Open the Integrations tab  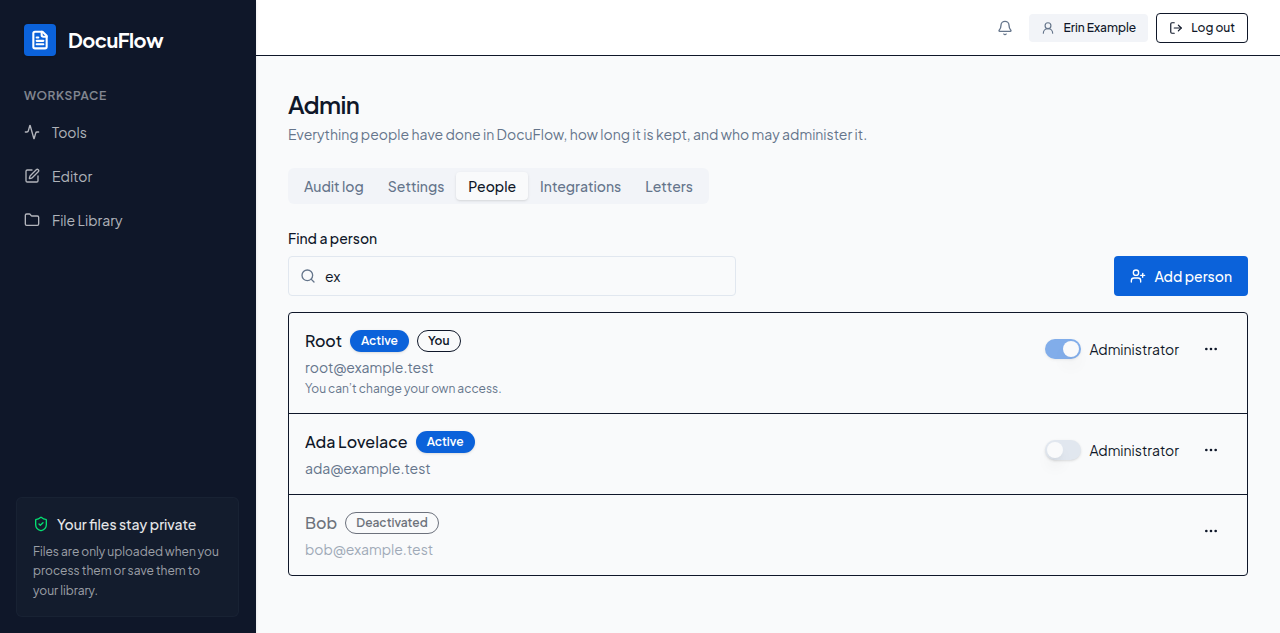tap(580, 186)
